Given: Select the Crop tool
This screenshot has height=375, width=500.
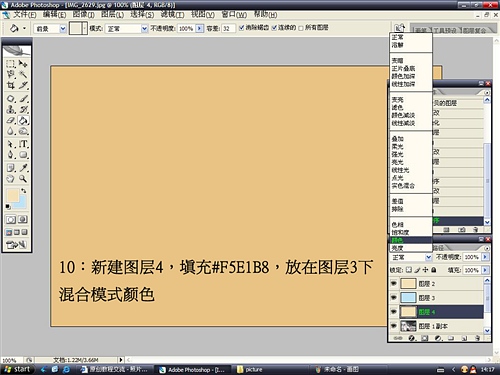Looking at the screenshot, I should point(11,85).
